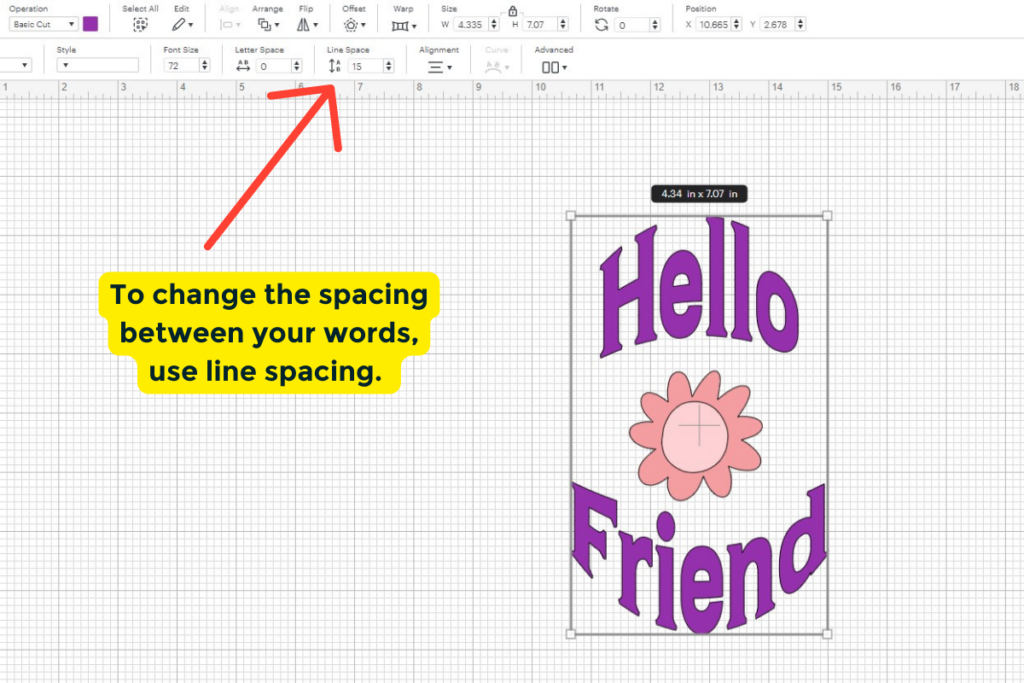Select the Arrange tool icon

264,24
